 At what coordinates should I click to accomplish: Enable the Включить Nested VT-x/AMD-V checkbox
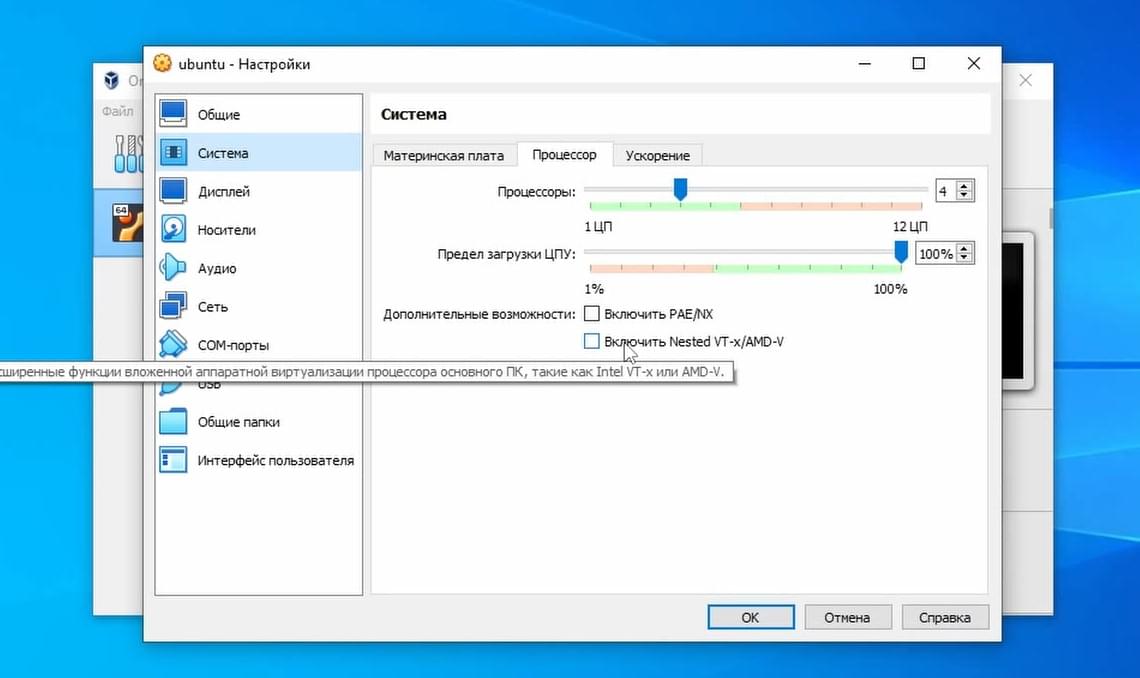click(x=592, y=342)
